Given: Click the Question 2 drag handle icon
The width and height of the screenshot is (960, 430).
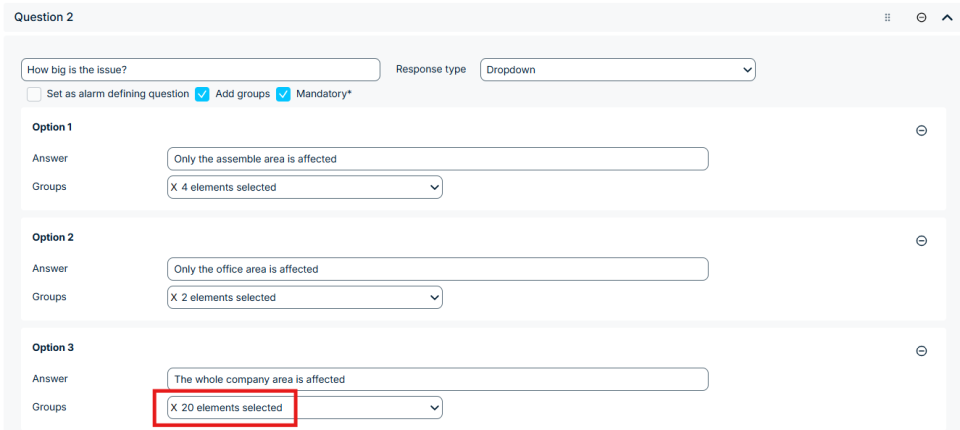Looking at the screenshot, I should click(887, 17).
